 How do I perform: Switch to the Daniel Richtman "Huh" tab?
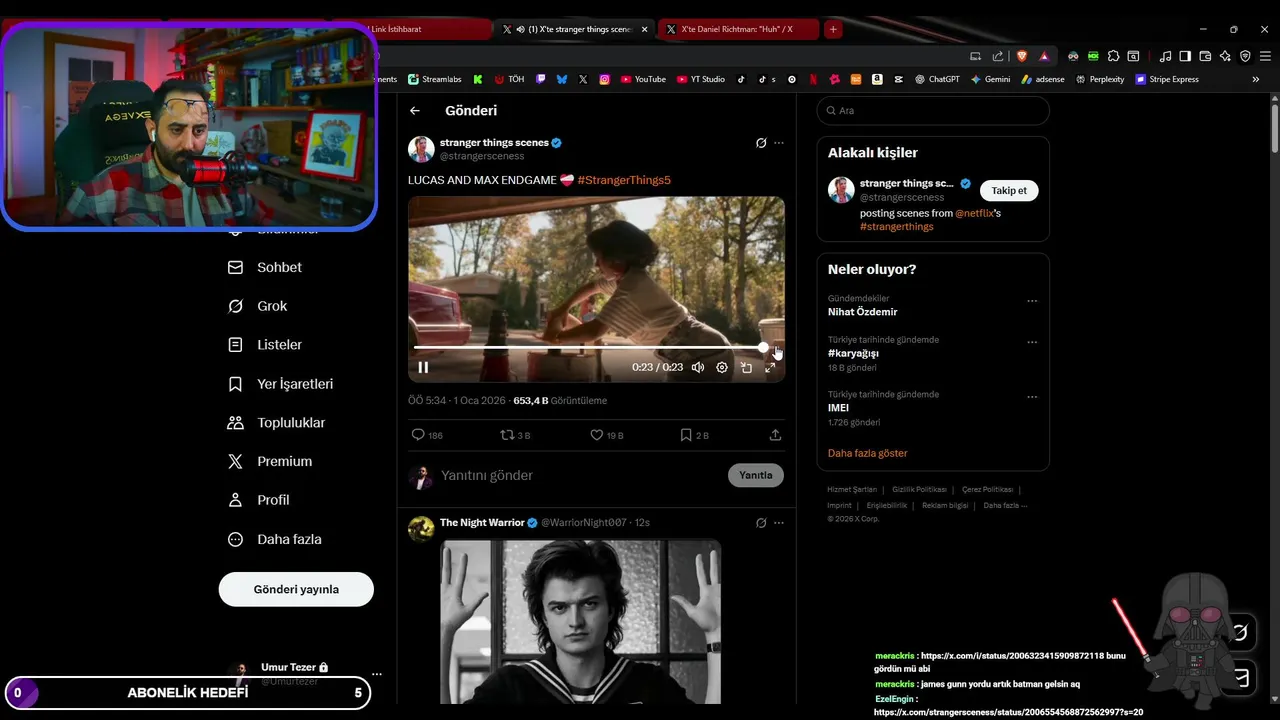pyautogui.click(x=738, y=30)
